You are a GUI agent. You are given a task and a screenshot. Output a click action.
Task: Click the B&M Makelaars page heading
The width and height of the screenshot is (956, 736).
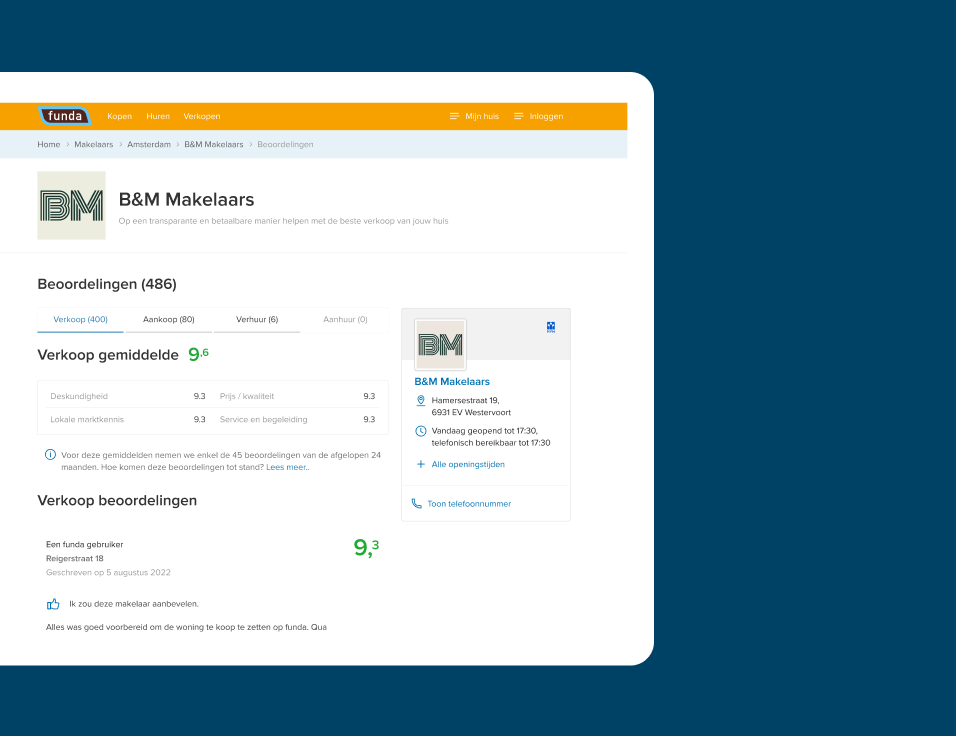(187, 199)
